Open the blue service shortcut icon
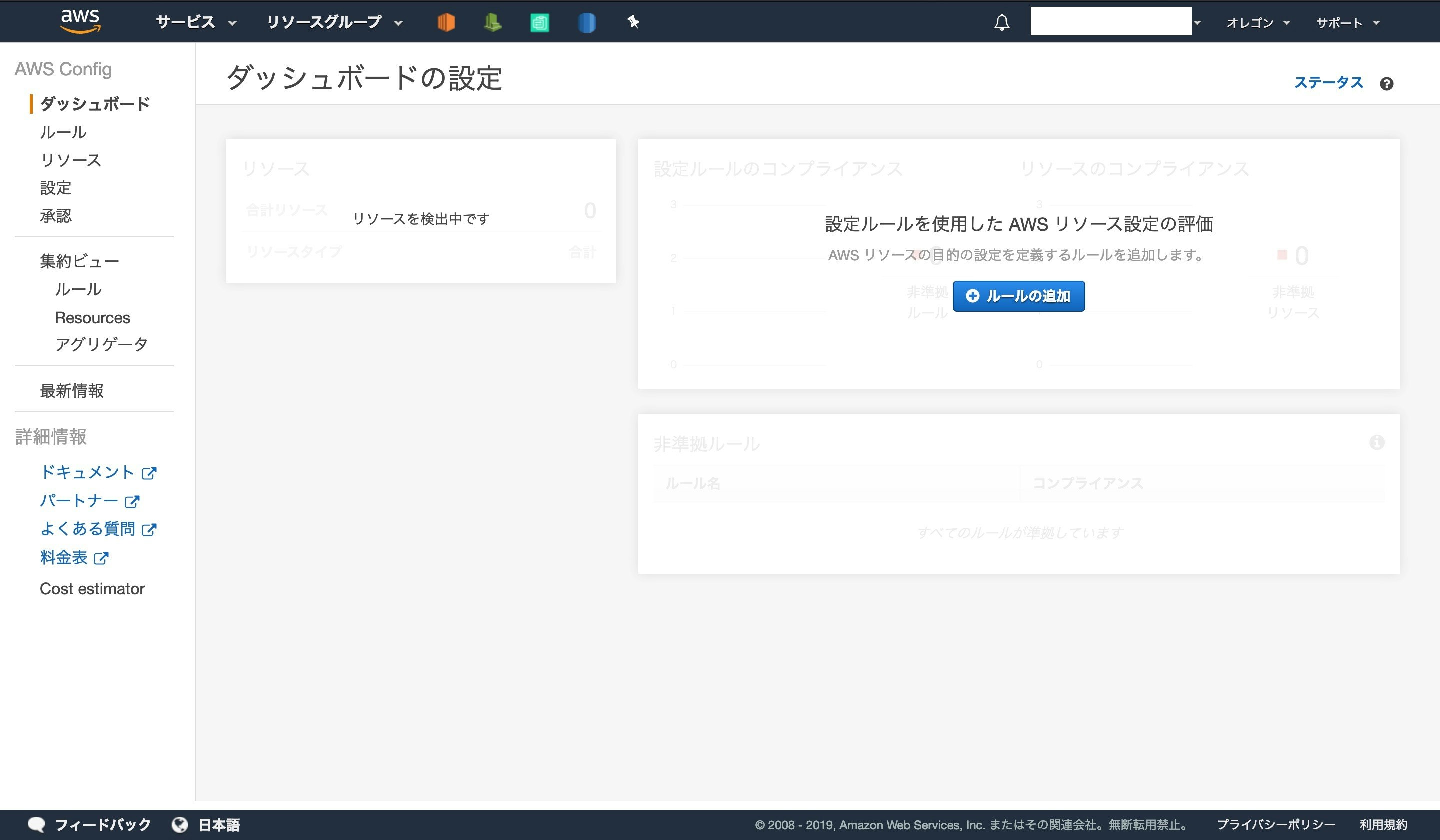Image resolution: width=1440 pixels, height=840 pixels. click(587, 23)
